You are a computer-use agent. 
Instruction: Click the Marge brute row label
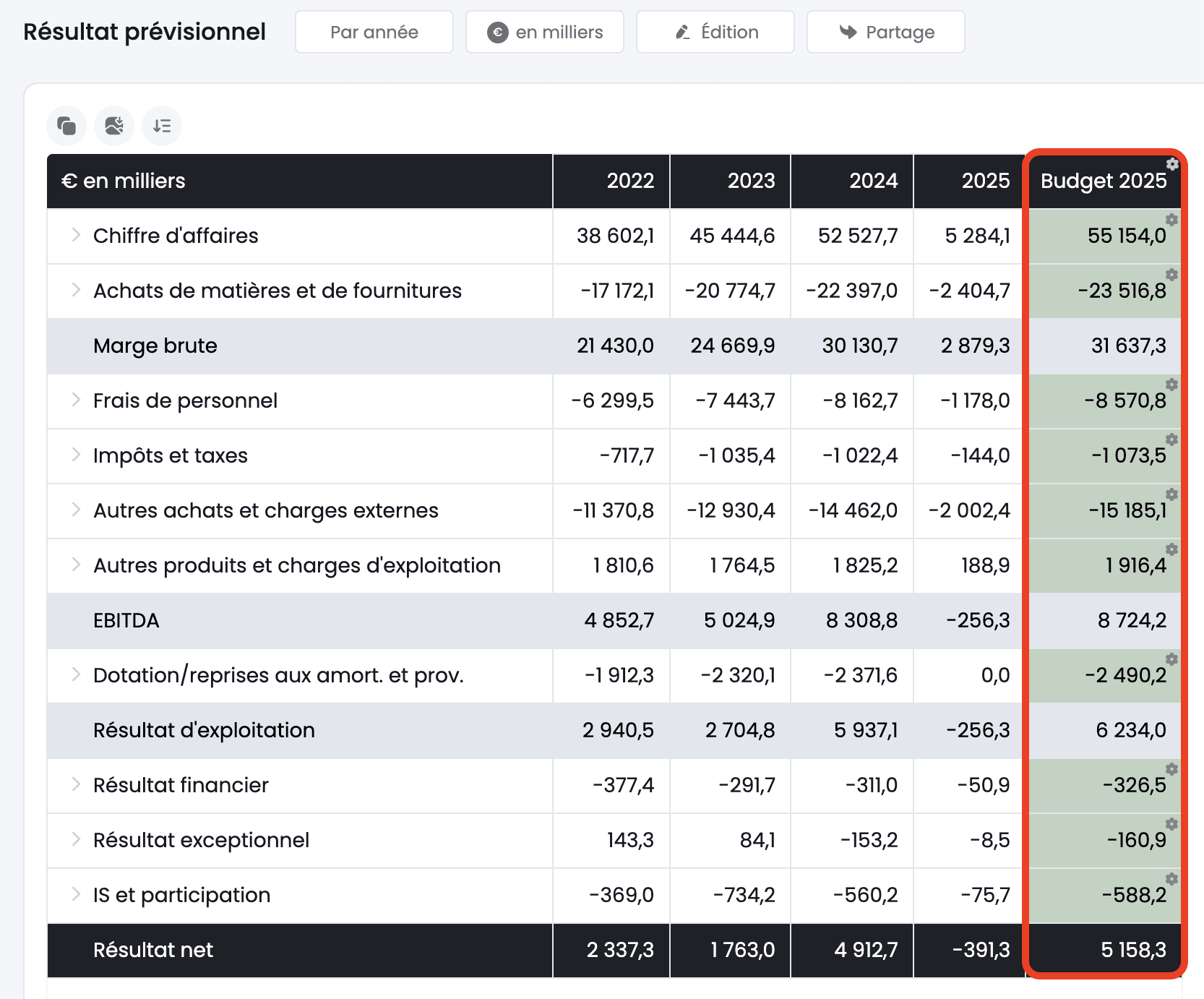pyautogui.click(x=155, y=346)
